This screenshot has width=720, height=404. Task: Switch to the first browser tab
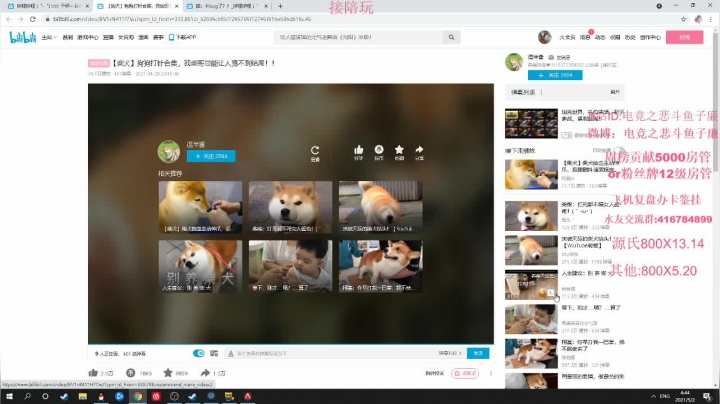click(48, 6)
